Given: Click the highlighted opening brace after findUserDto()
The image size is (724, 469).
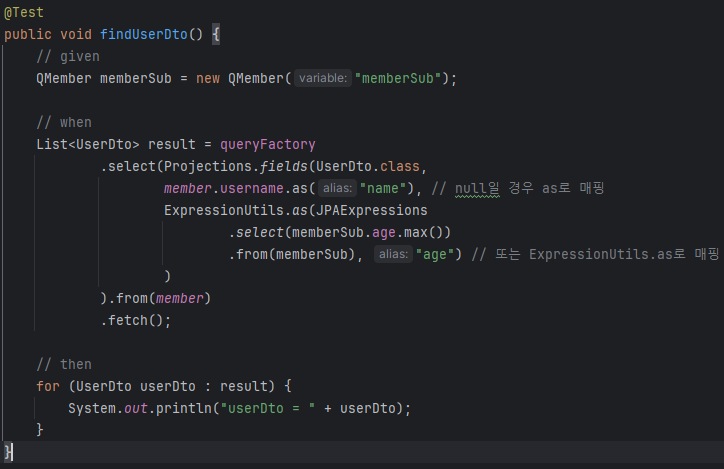Looking at the screenshot, I should click(x=216, y=35).
